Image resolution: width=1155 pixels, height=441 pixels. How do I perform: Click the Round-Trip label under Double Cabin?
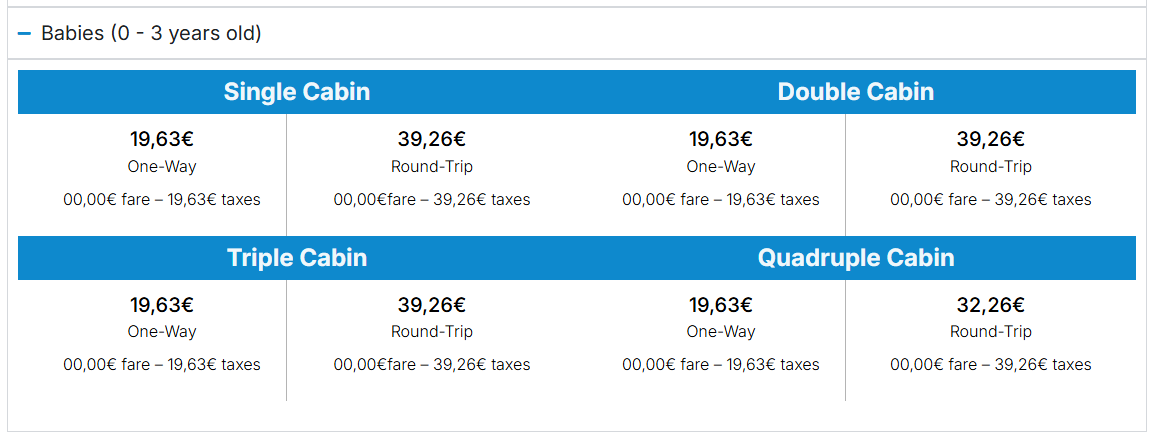pyautogui.click(x=991, y=167)
